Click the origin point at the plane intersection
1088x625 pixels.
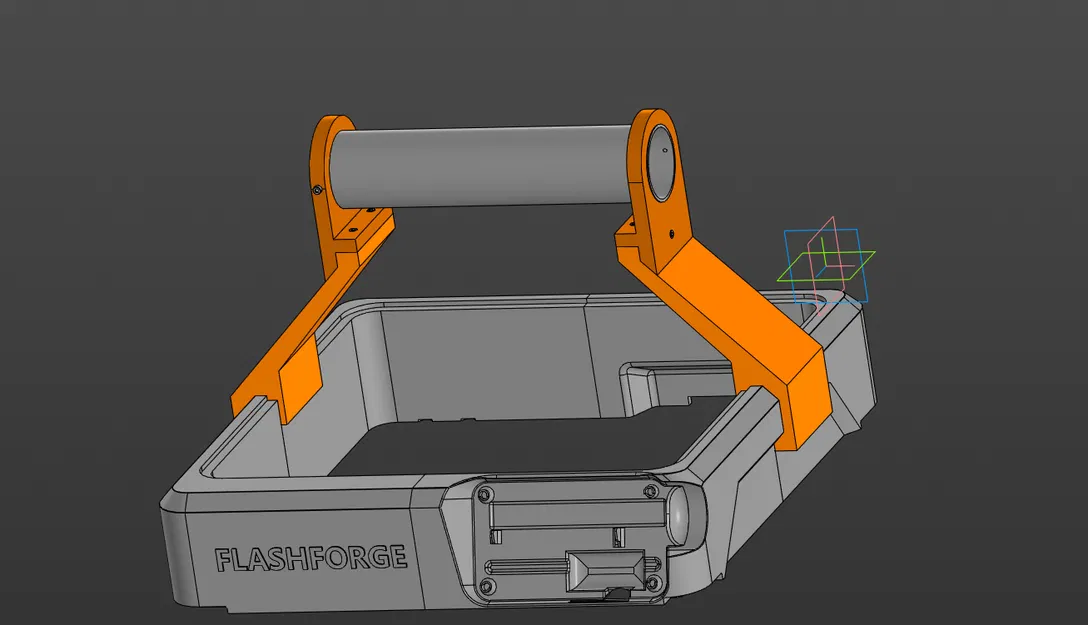coord(824,266)
